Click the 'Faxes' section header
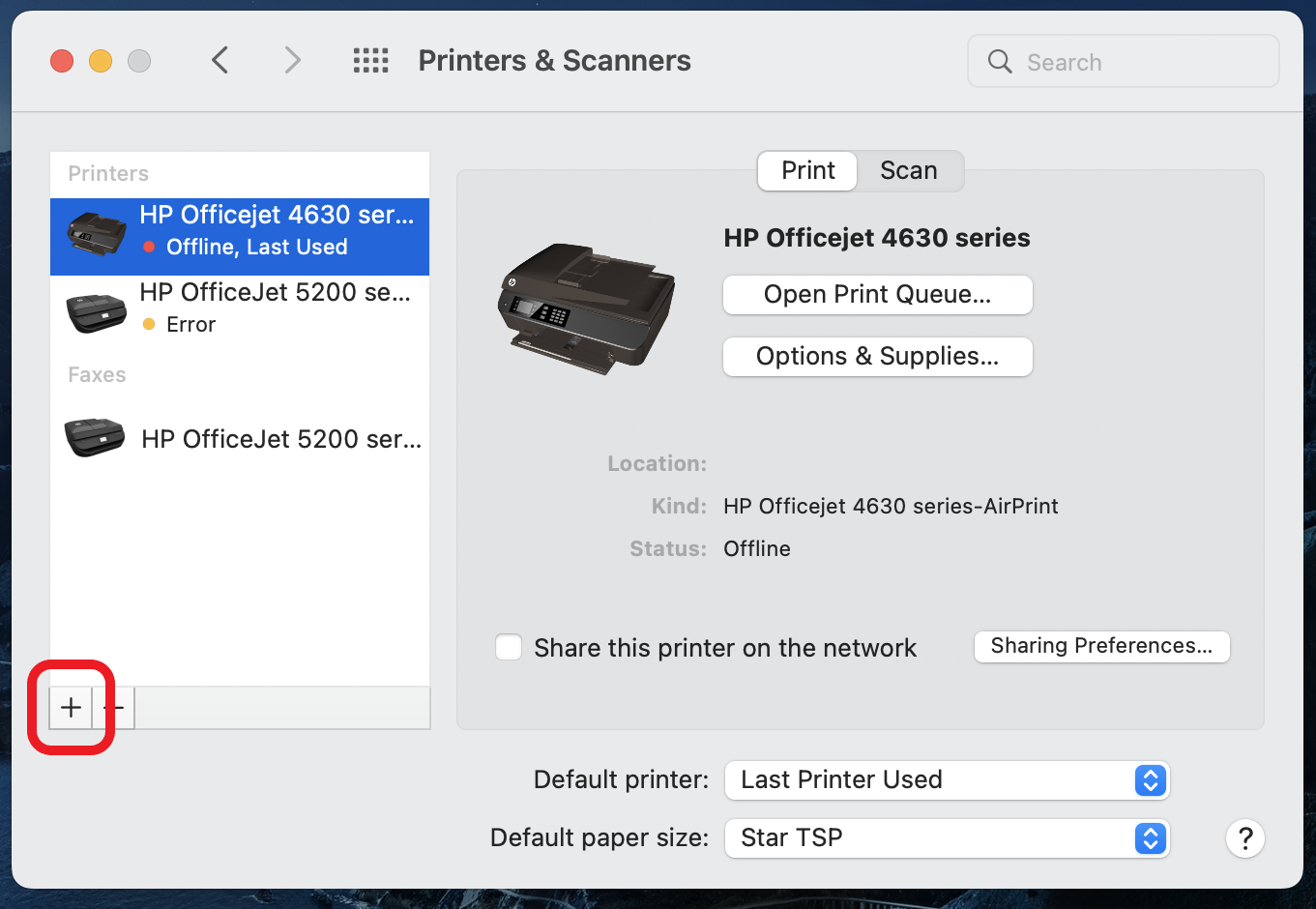Viewport: 1316px width, 909px height. coord(97,375)
